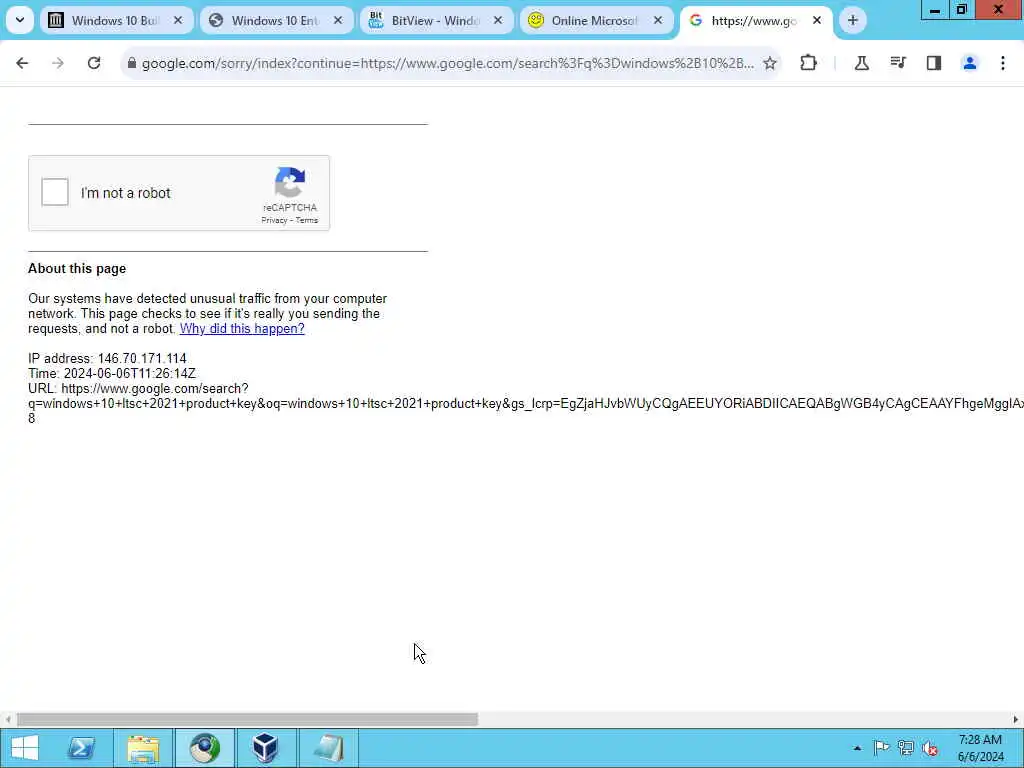Bookmark this page with the star icon
The width and height of the screenshot is (1024, 768).
(x=770, y=63)
